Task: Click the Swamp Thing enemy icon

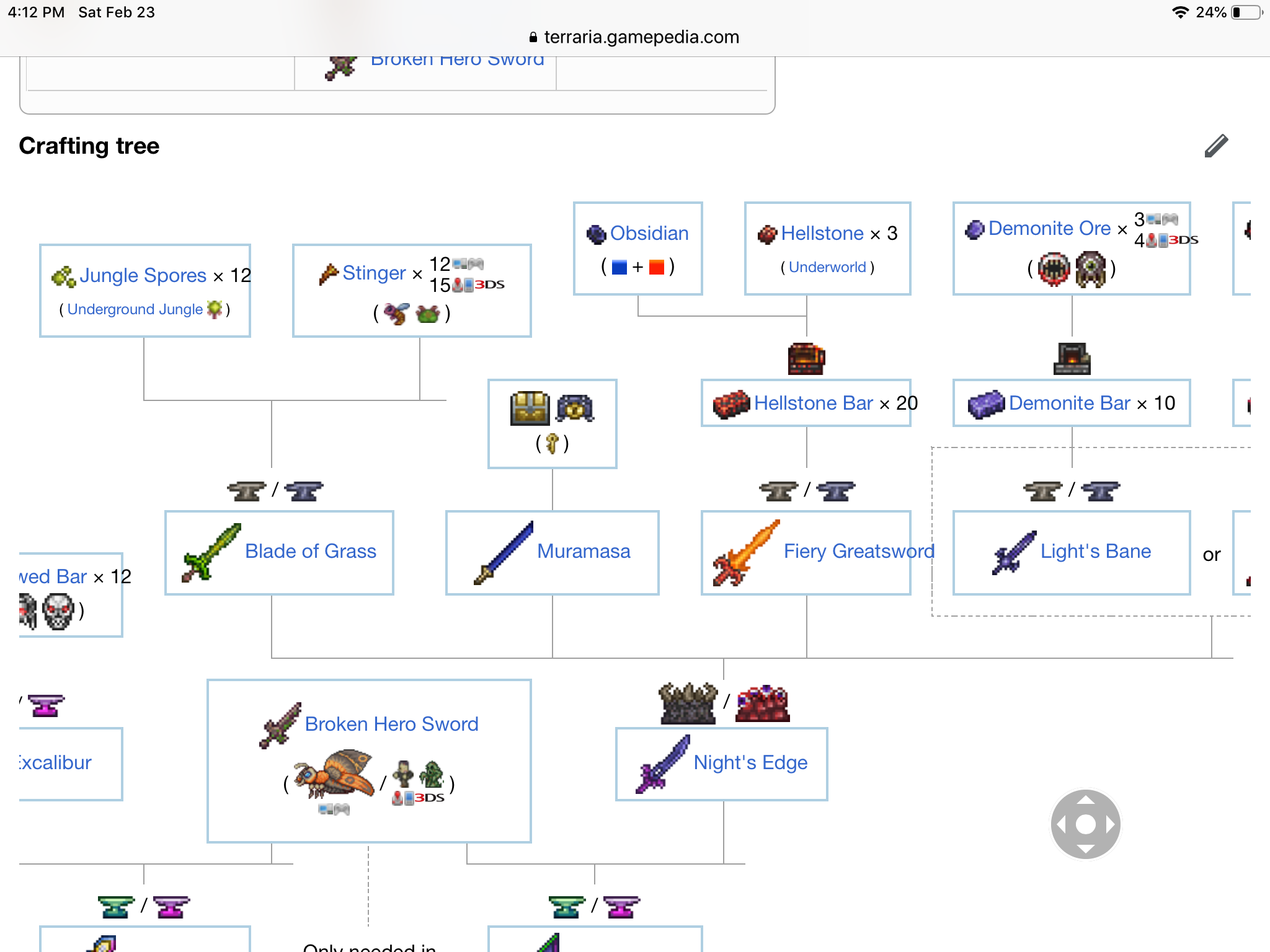Action: pos(432,774)
